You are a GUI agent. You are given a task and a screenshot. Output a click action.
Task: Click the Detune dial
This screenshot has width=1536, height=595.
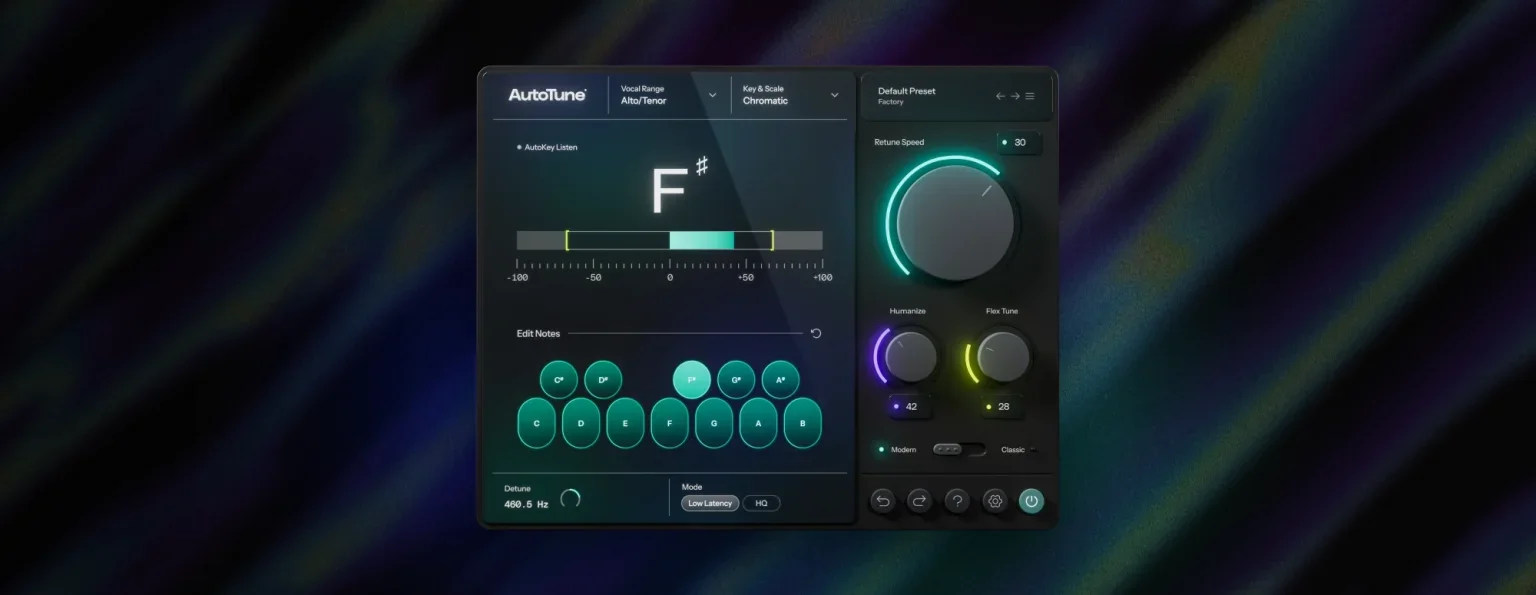[571, 498]
